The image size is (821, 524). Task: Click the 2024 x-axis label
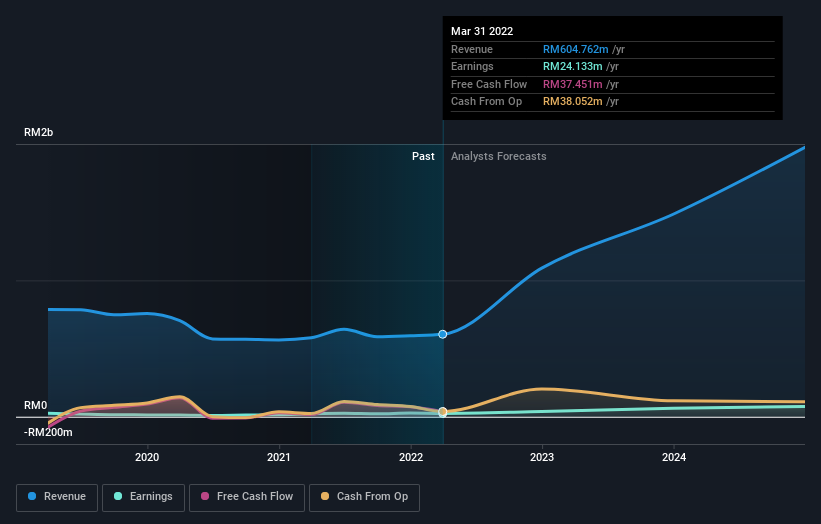click(674, 457)
